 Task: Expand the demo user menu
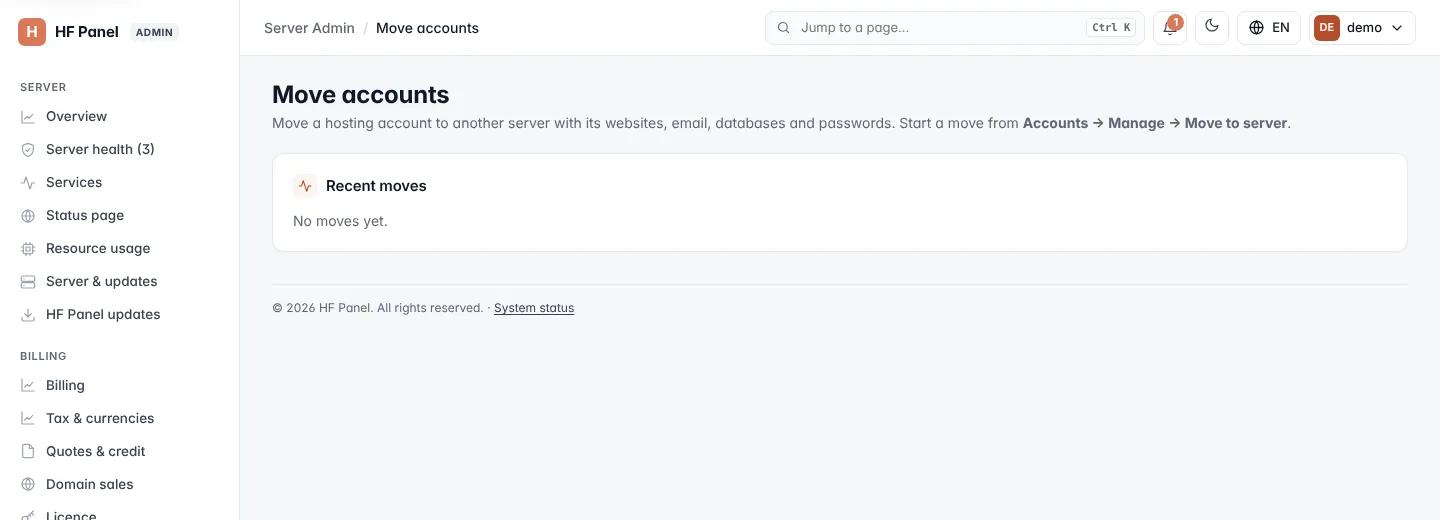point(1362,28)
